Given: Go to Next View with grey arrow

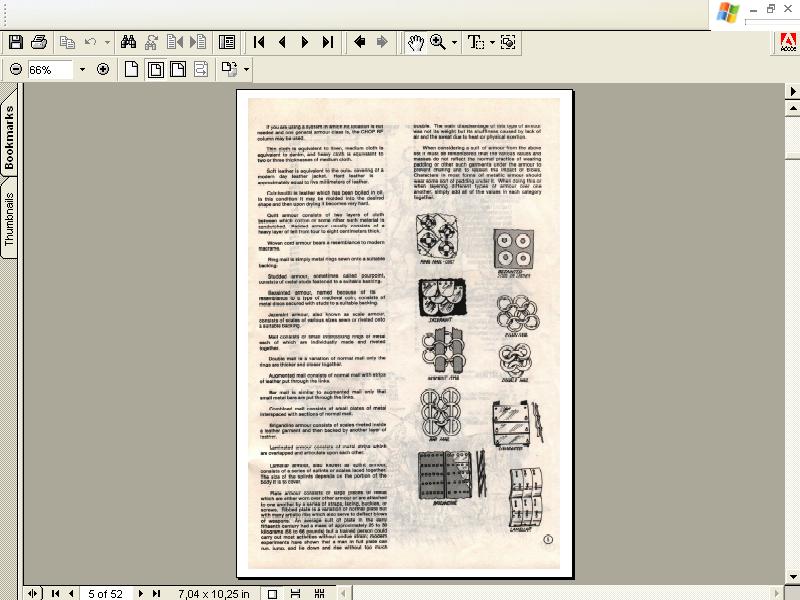Looking at the screenshot, I should [382, 42].
